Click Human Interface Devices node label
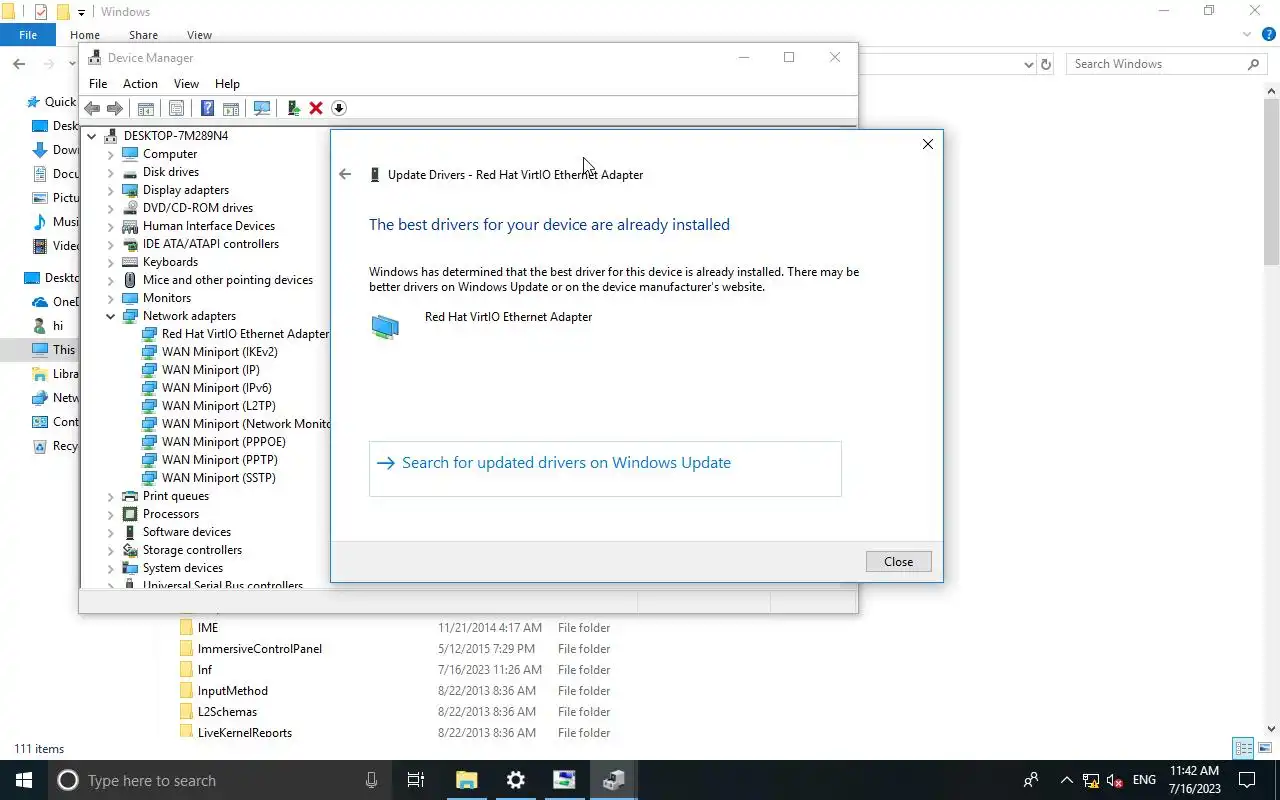 tap(209, 226)
